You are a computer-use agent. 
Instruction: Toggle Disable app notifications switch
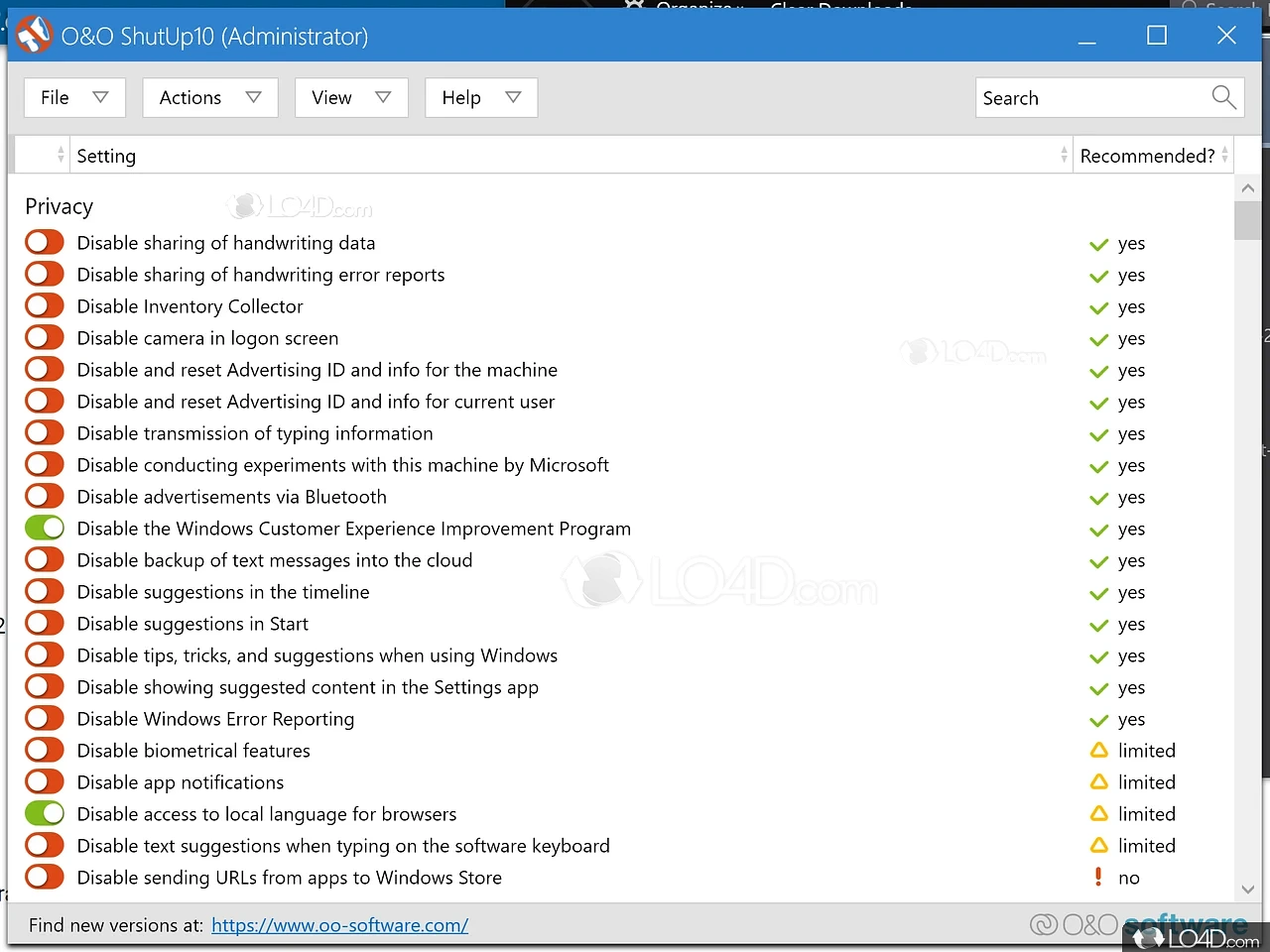pyautogui.click(x=45, y=781)
